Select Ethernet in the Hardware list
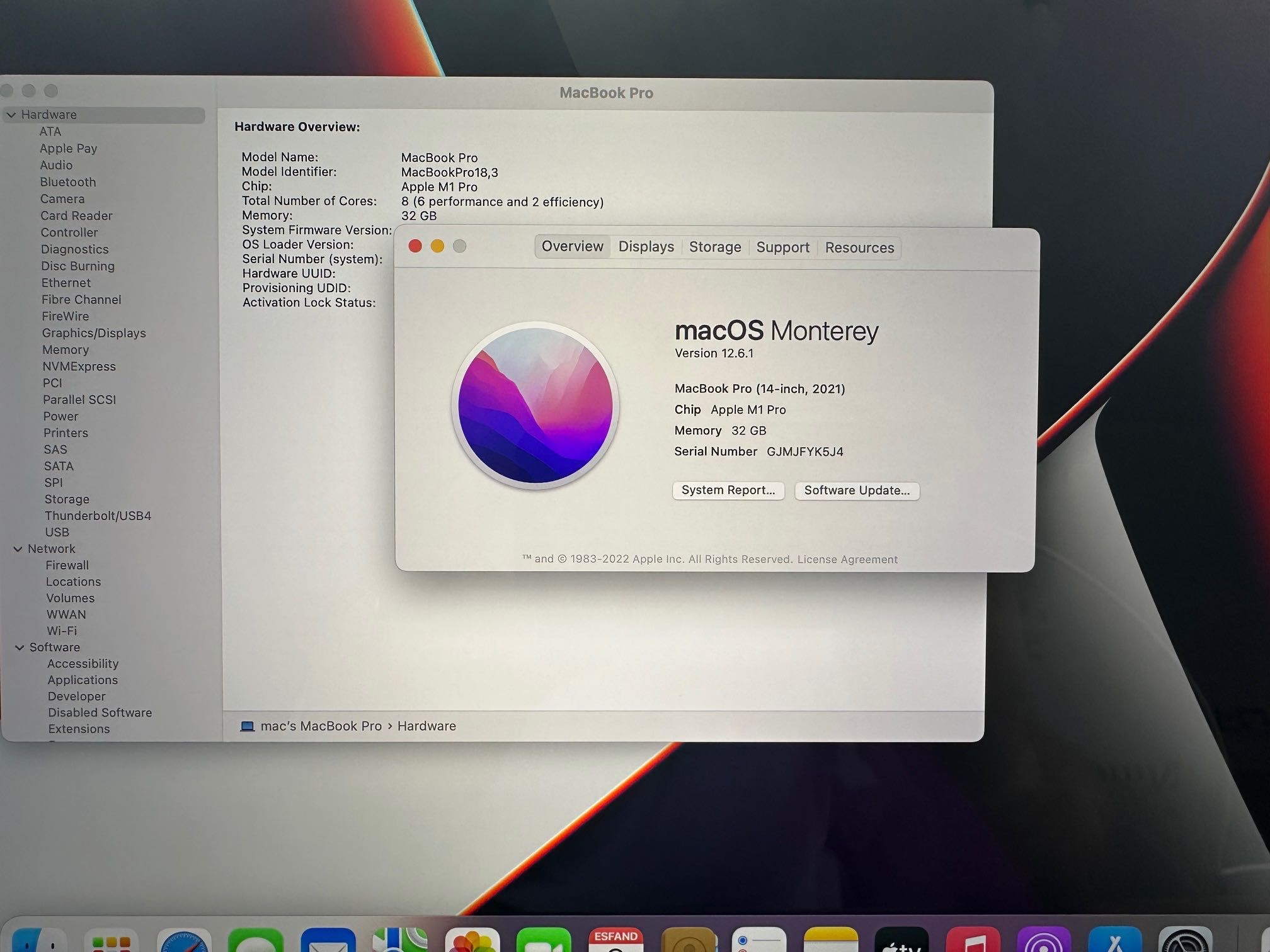 [66, 283]
